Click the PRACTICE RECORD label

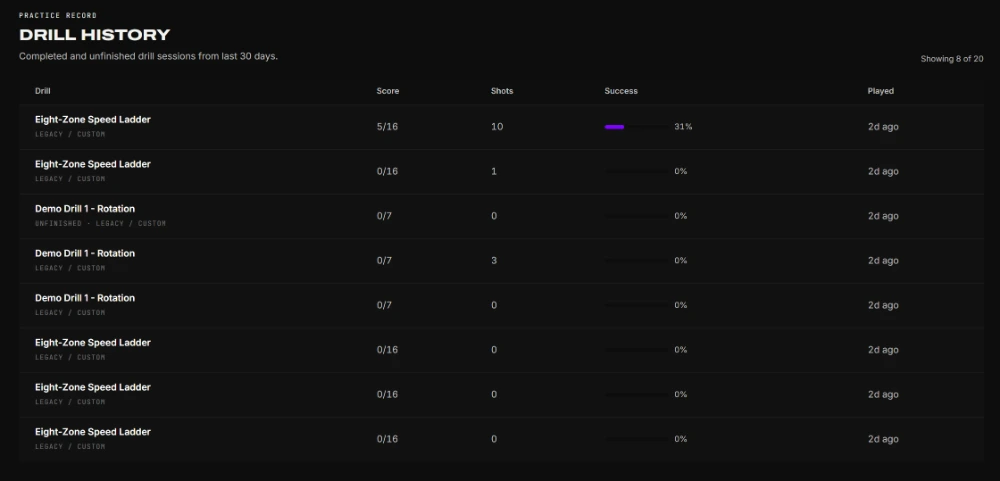[58, 15]
